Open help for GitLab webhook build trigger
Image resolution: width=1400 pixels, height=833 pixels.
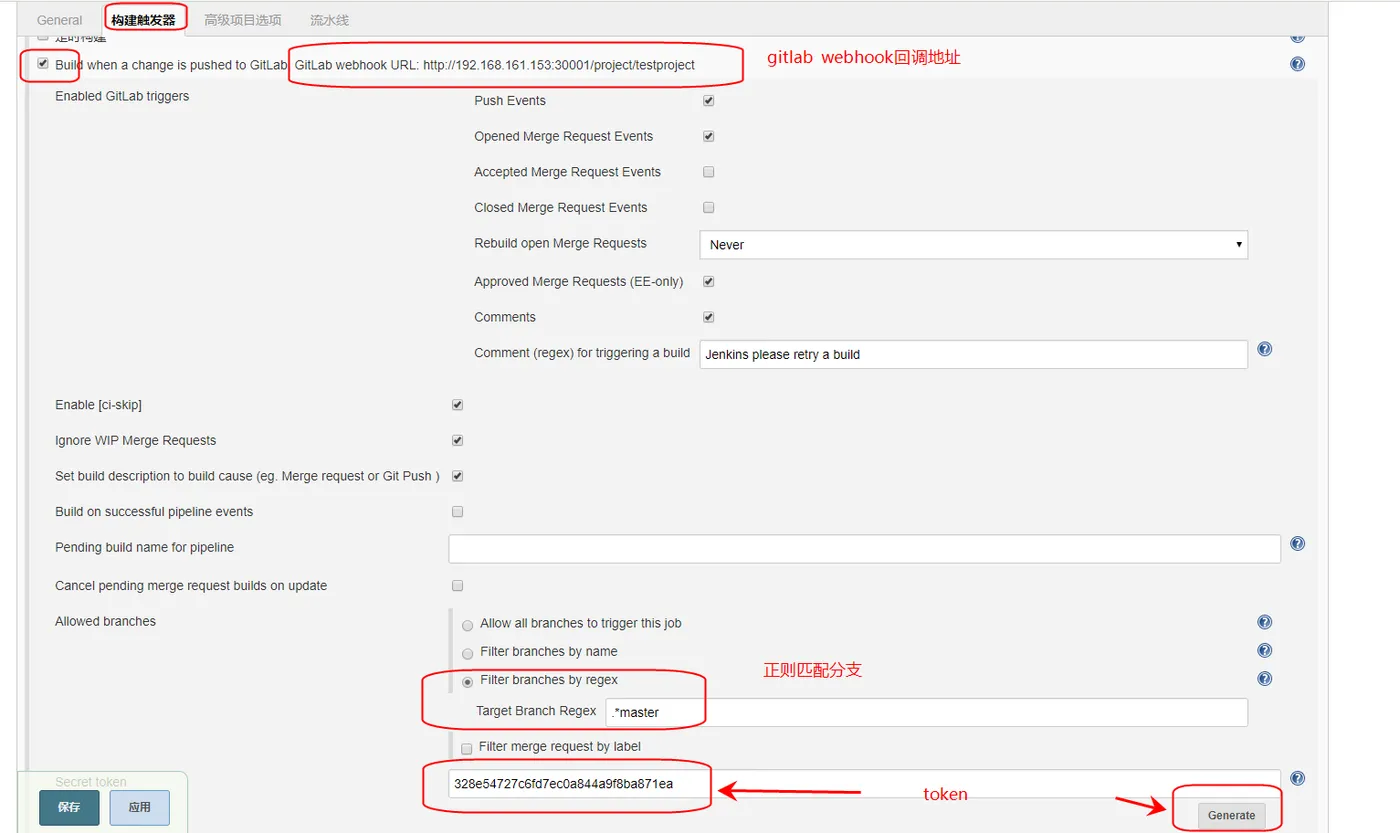[x=1297, y=64]
